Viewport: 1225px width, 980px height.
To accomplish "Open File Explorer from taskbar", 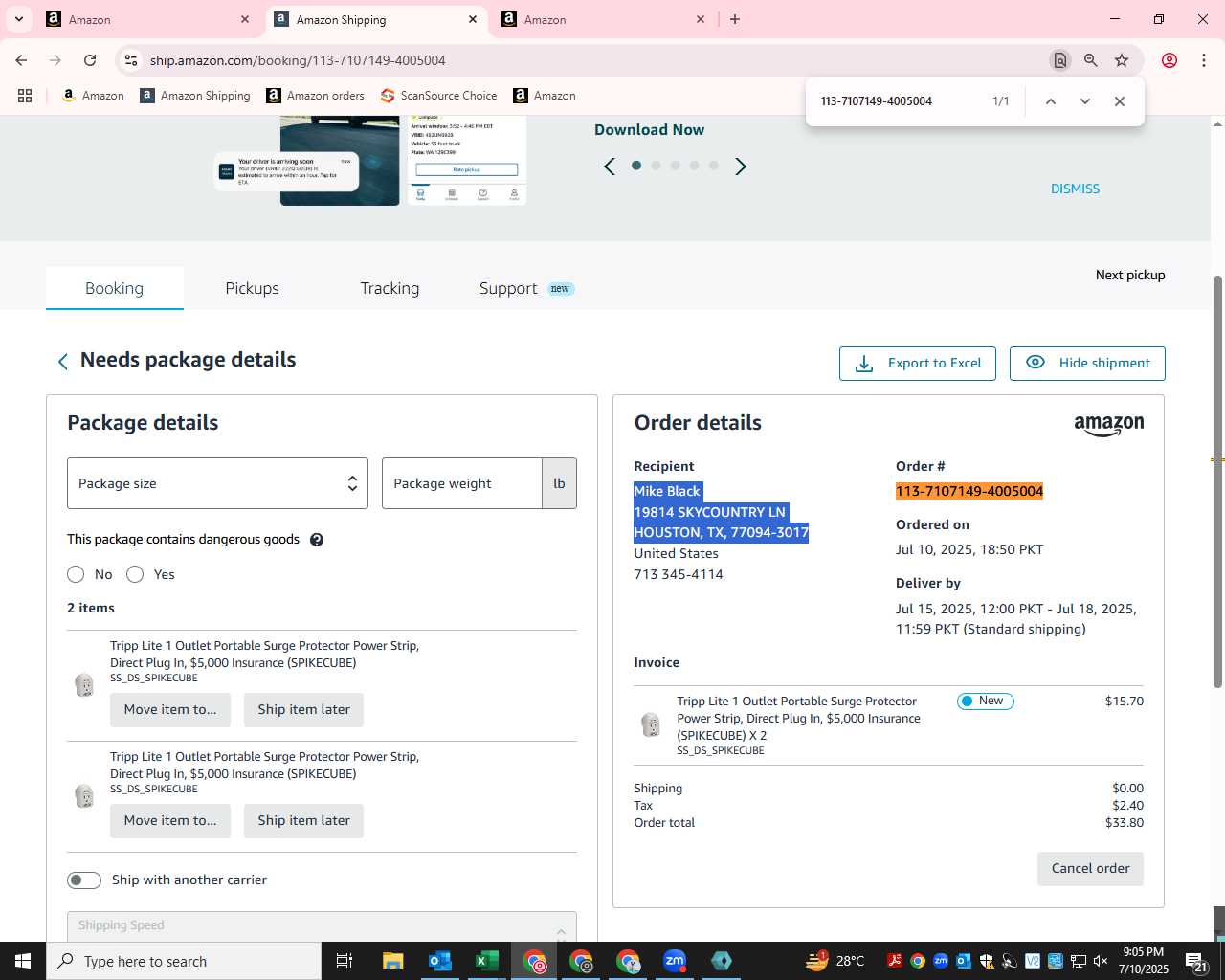I will point(392,961).
